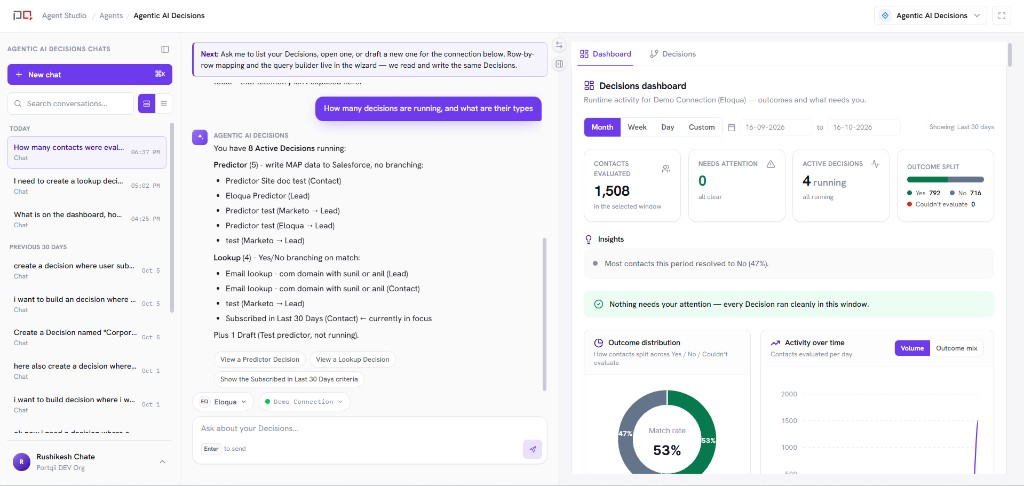1024x486 pixels.
Task: Click the Agentic AI Decisions assistant avatar icon
Action: pyautogui.click(x=200, y=137)
